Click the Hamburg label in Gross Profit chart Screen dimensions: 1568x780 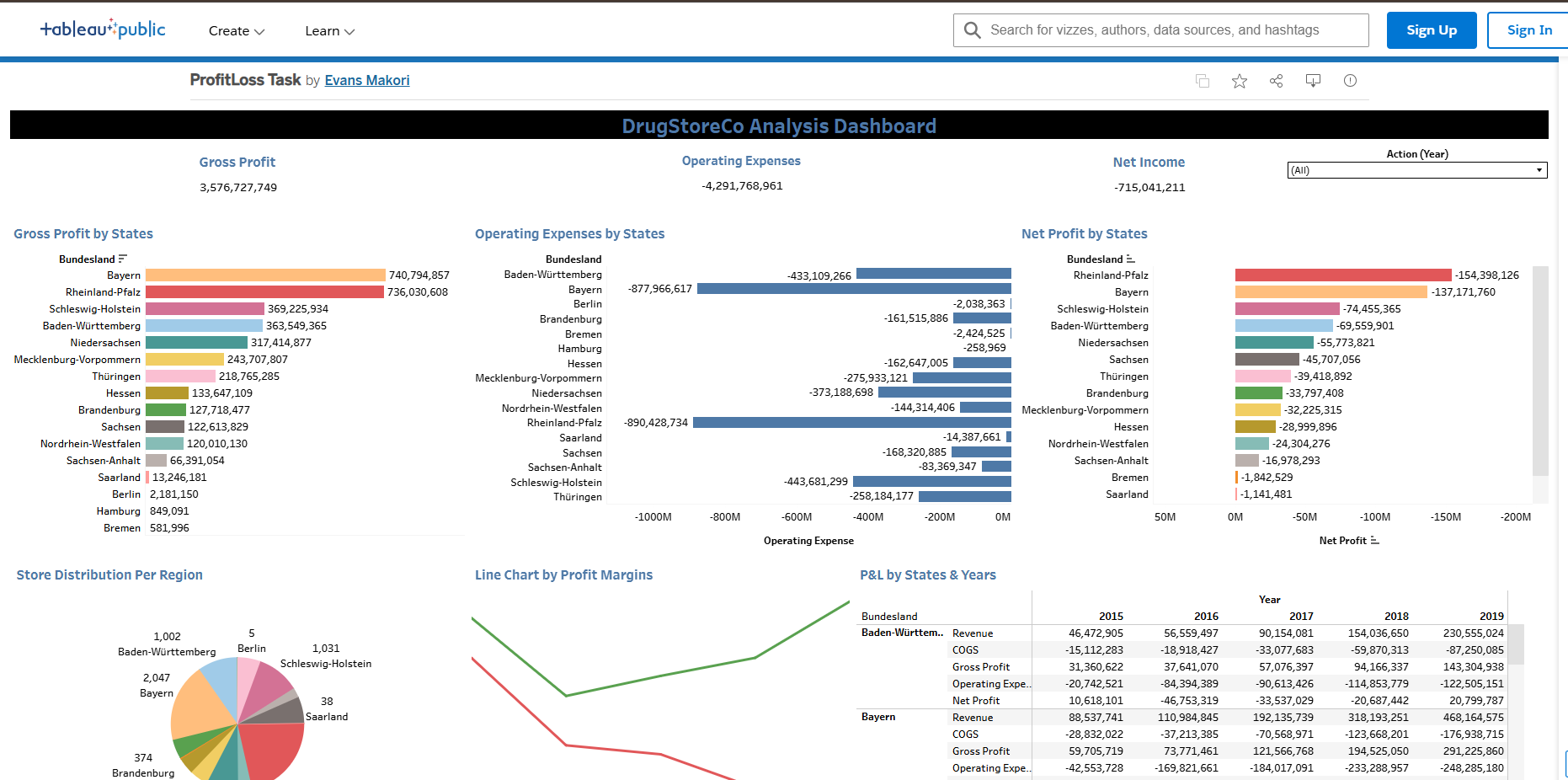[x=119, y=511]
